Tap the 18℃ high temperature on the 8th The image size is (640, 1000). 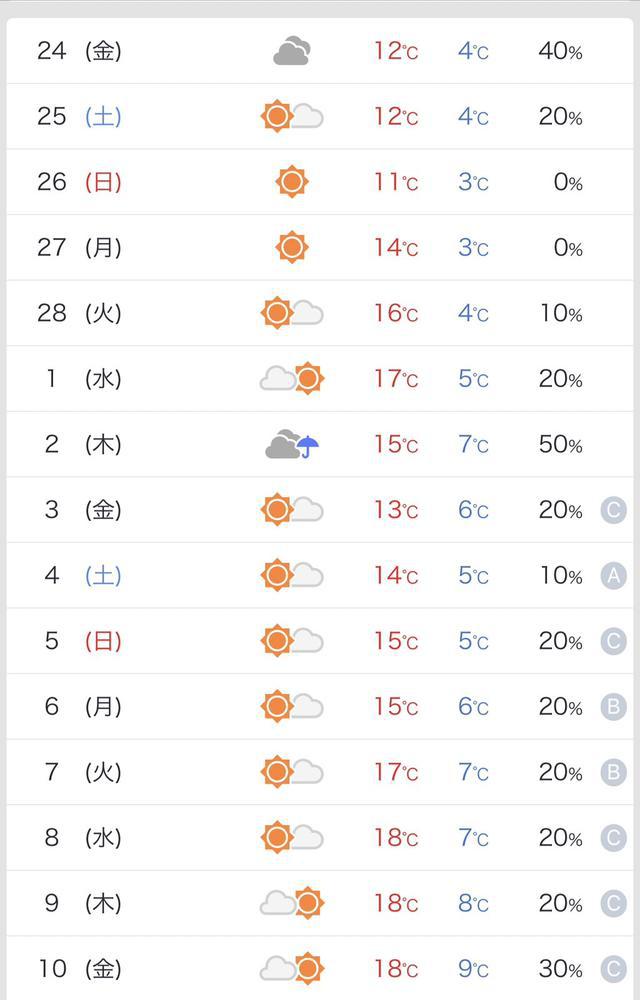point(396,838)
